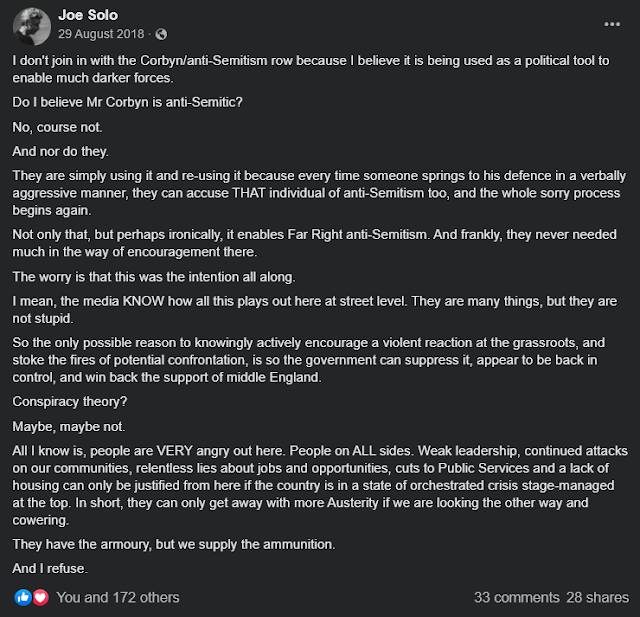Open Joe Solo's profile picture
The image size is (640, 617).
[32, 27]
